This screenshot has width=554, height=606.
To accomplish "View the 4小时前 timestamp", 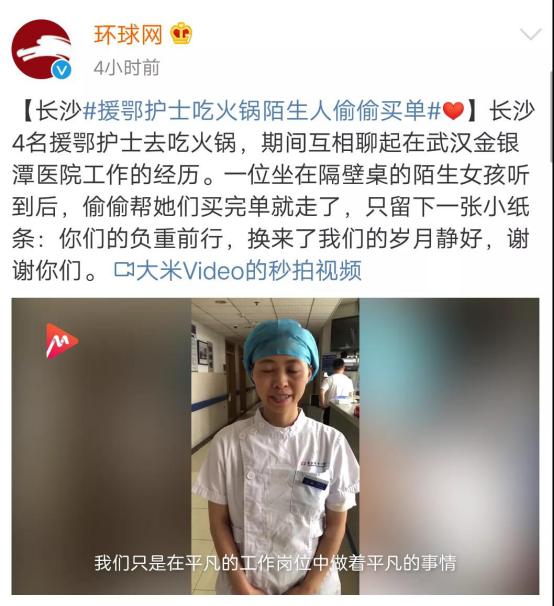I will click(x=126, y=68).
